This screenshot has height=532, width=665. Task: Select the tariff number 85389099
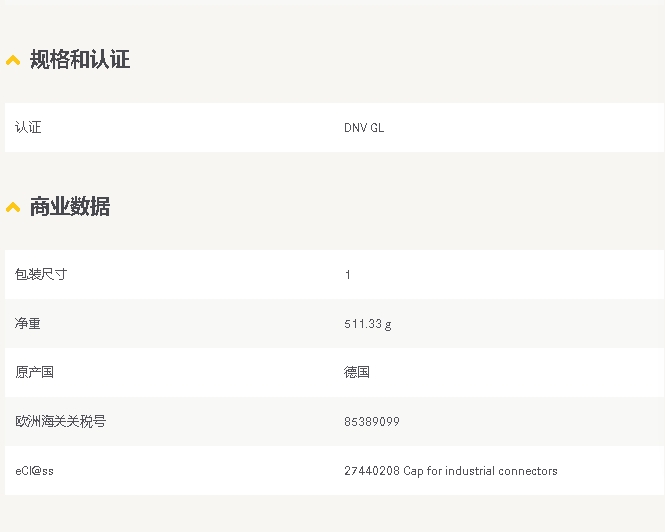(x=372, y=422)
